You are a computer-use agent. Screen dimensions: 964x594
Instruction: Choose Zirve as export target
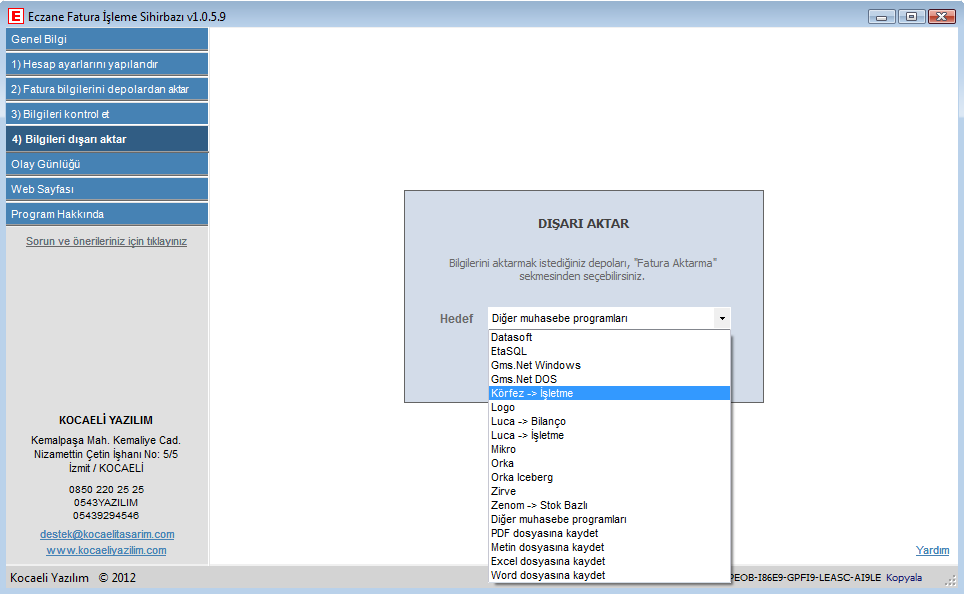click(609, 491)
